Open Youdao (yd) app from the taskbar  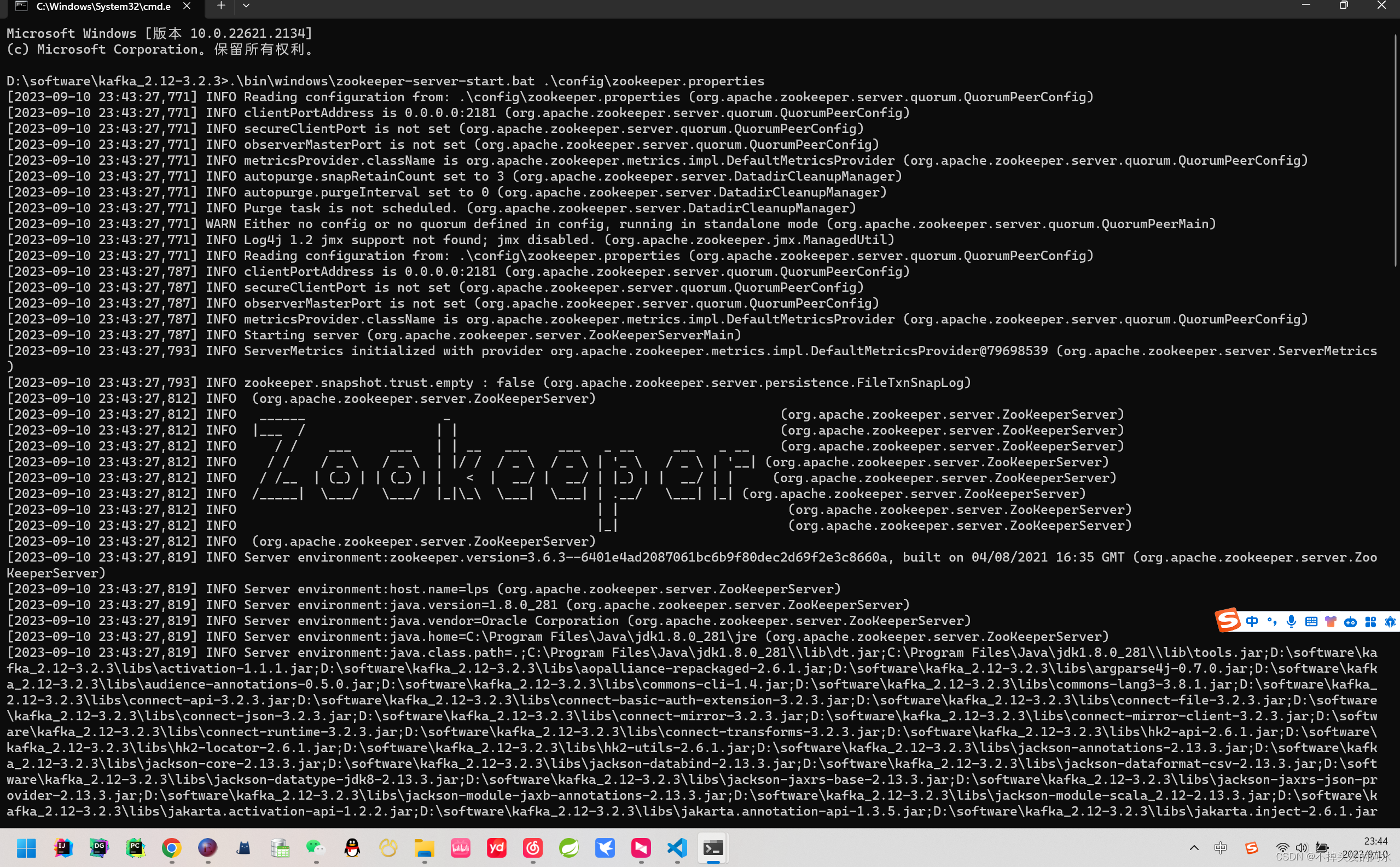pos(496,847)
